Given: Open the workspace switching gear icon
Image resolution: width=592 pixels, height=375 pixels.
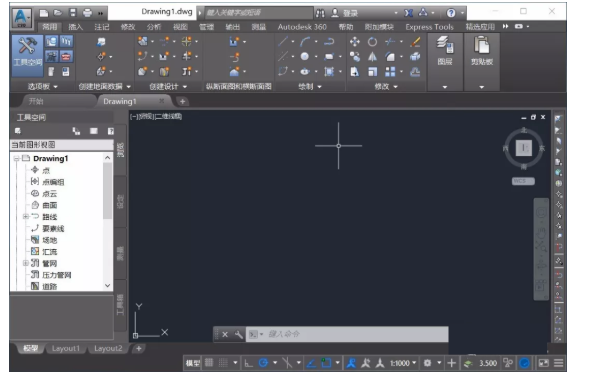Looking at the screenshot, I should point(427,363).
